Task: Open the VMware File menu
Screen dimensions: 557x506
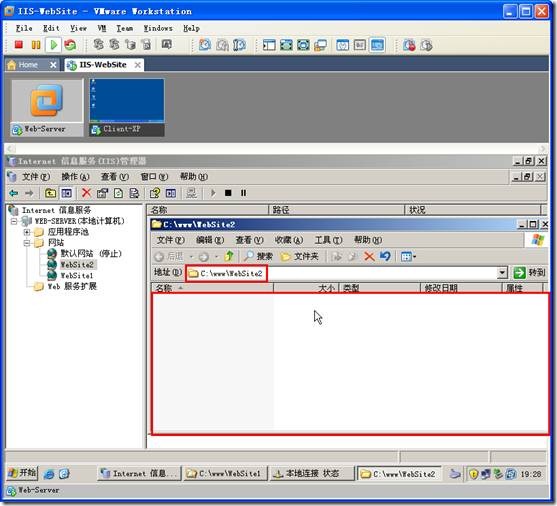Action: click(x=24, y=28)
